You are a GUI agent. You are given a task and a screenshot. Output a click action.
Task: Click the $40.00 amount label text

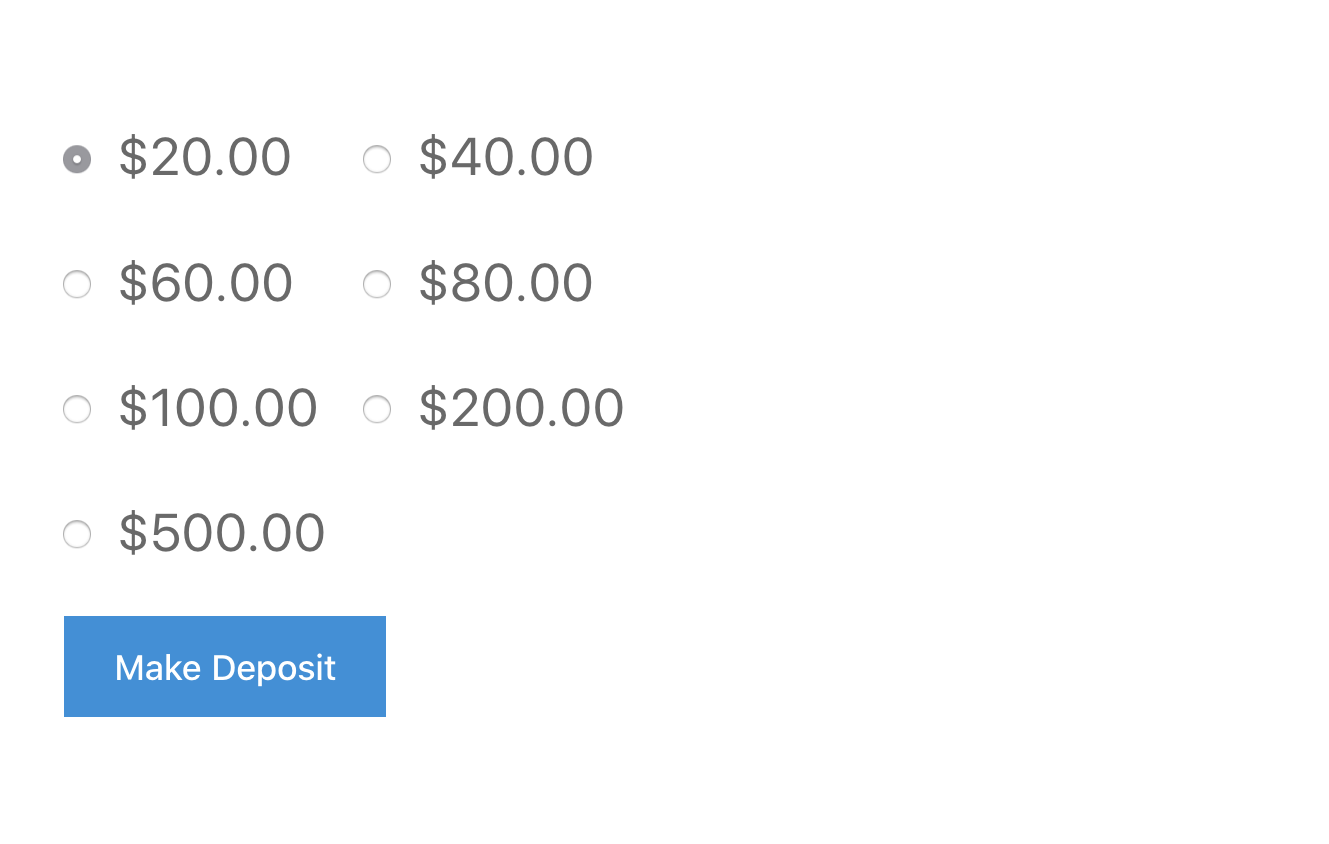[x=506, y=158]
